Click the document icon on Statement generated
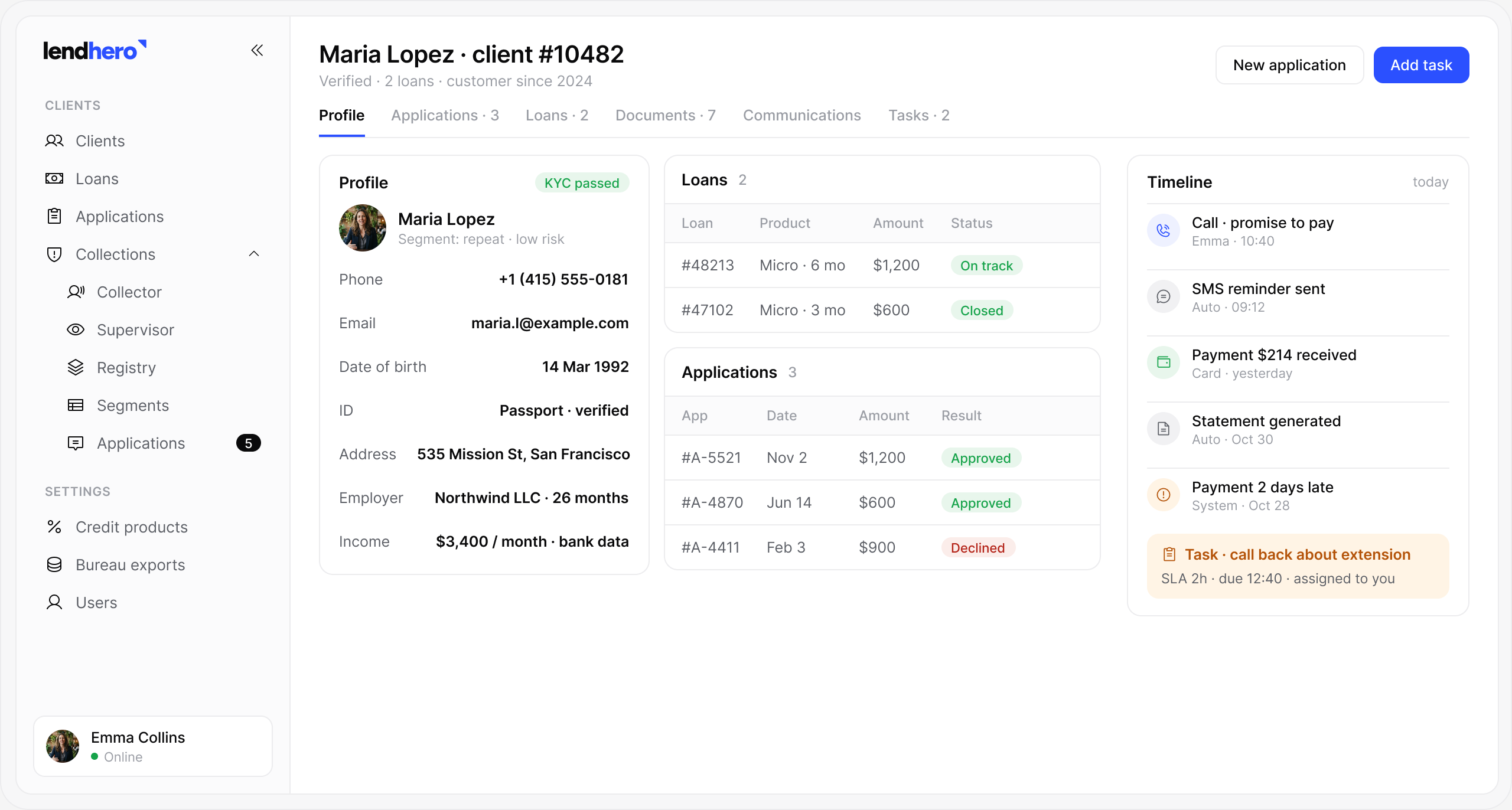This screenshot has height=810, width=1512. coord(1164,429)
